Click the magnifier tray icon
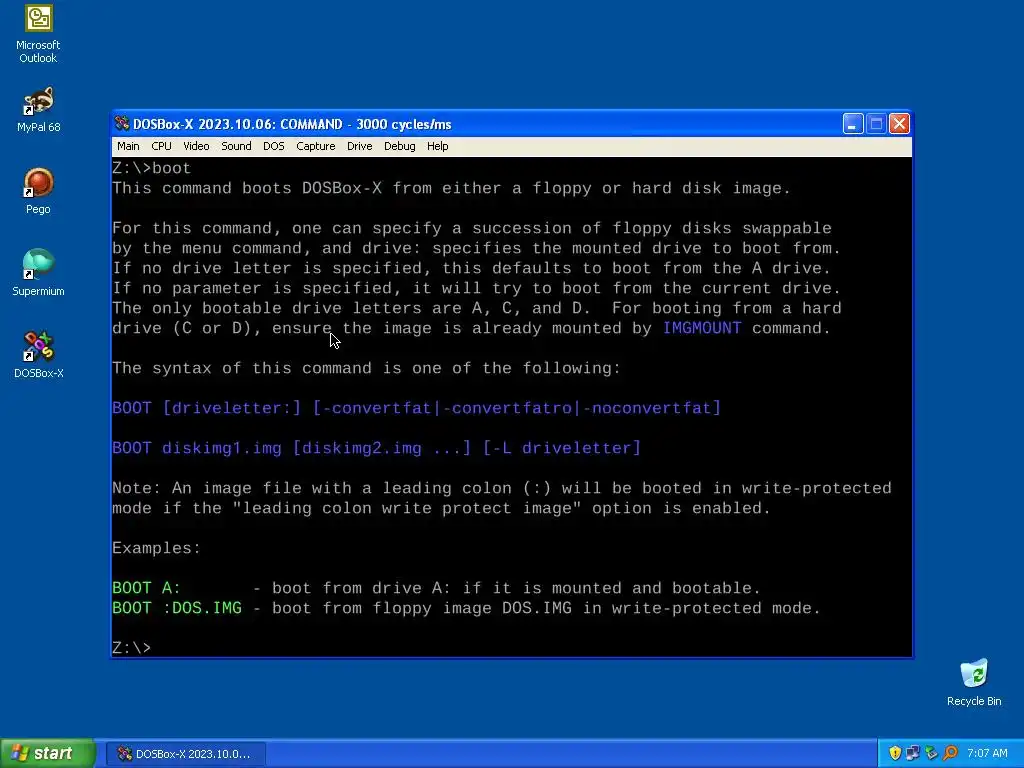The image size is (1024, 768). click(950, 753)
